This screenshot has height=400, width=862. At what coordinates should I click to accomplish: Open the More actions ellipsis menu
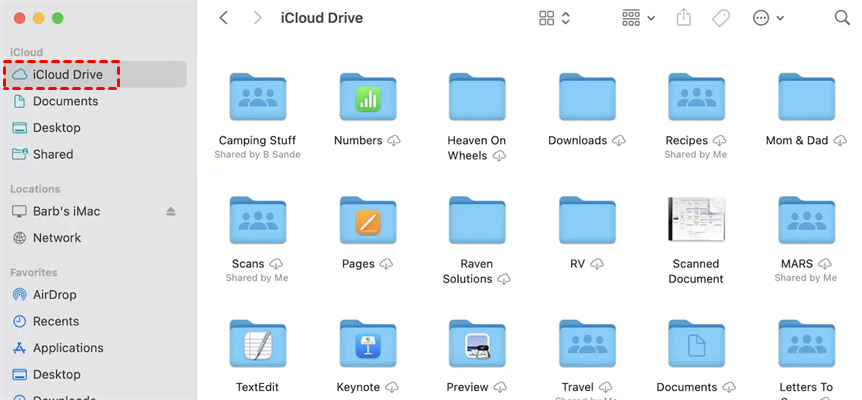[768, 18]
